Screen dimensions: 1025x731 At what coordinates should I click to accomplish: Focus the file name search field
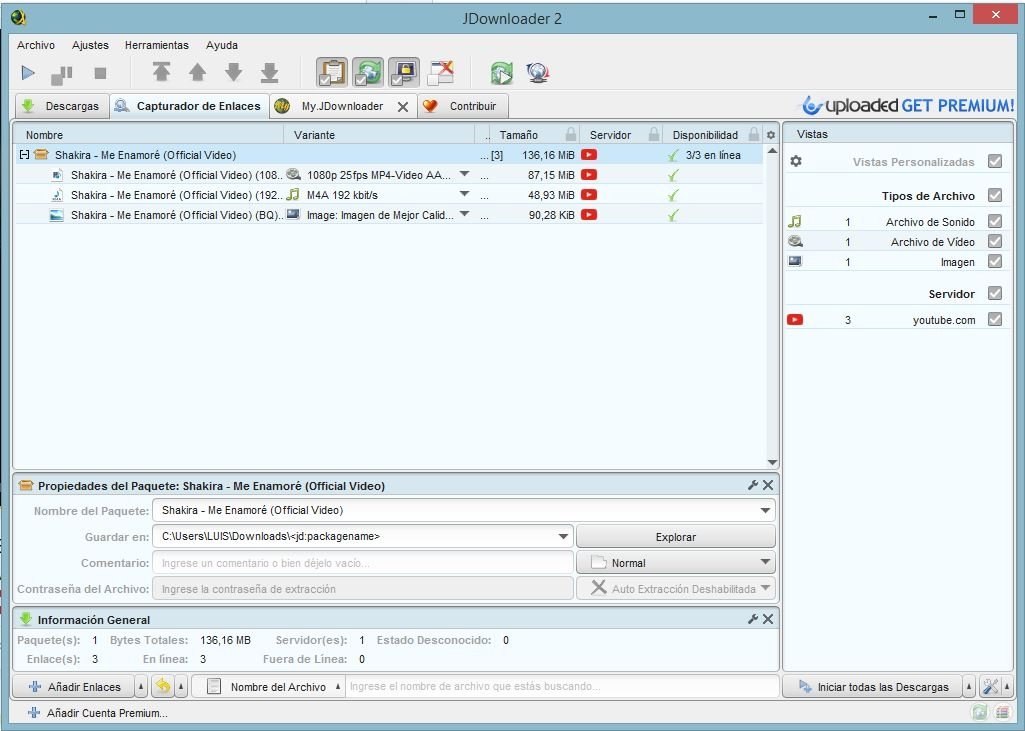coord(562,687)
